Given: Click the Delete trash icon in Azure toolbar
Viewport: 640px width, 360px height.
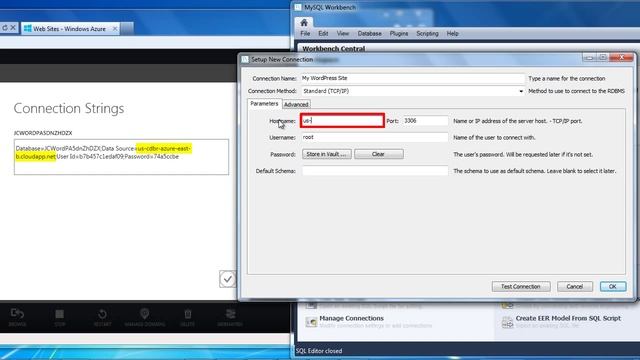Looking at the screenshot, I should [x=188, y=314].
